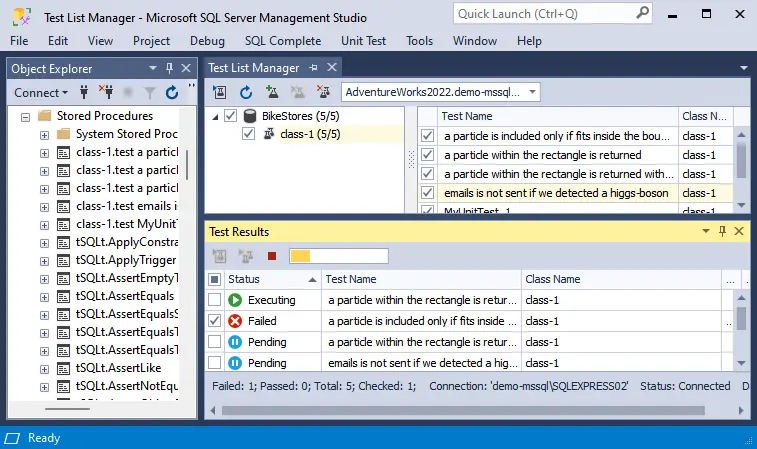Open Test Results window position dropdown arrow
This screenshot has height=449, width=757.
coord(706,231)
